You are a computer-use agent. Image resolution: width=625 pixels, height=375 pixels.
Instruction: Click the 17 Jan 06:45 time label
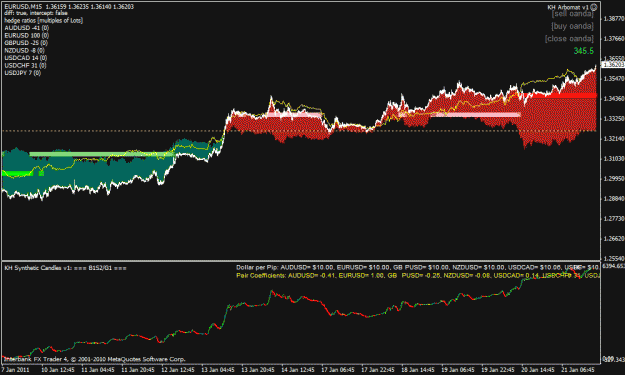coord(338,369)
